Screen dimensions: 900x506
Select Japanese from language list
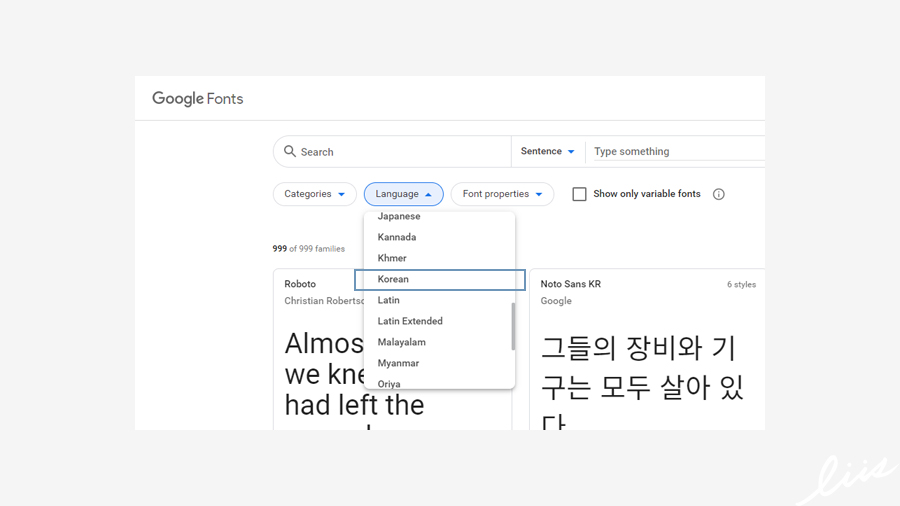pyautogui.click(x=440, y=216)
